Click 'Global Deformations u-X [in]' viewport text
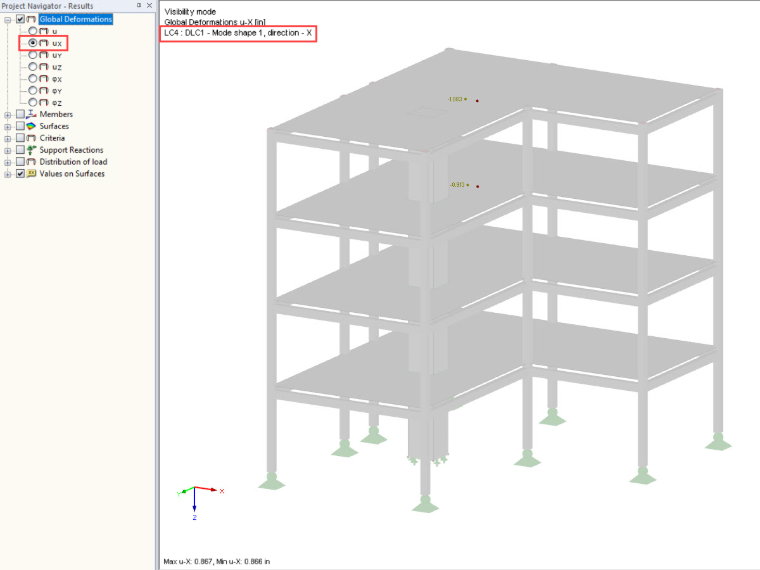The width and height of the screenshot is (760, 570). coord(215,22)
